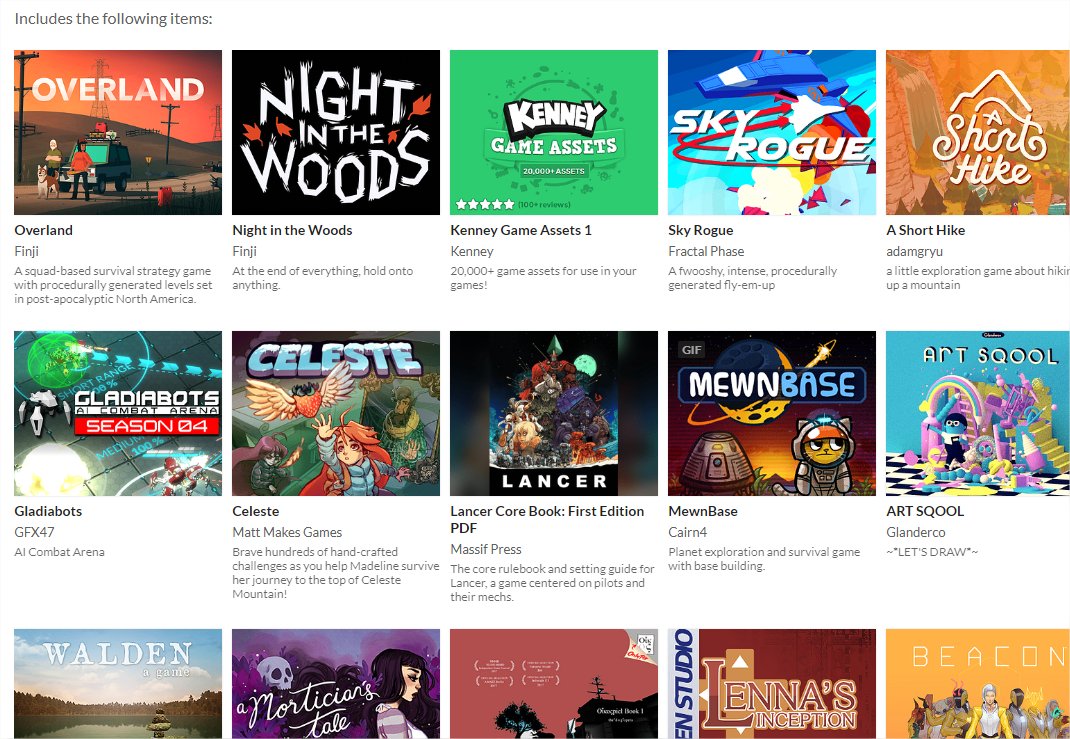Open the ART SQOOL cover image

[x=978, y=414]
